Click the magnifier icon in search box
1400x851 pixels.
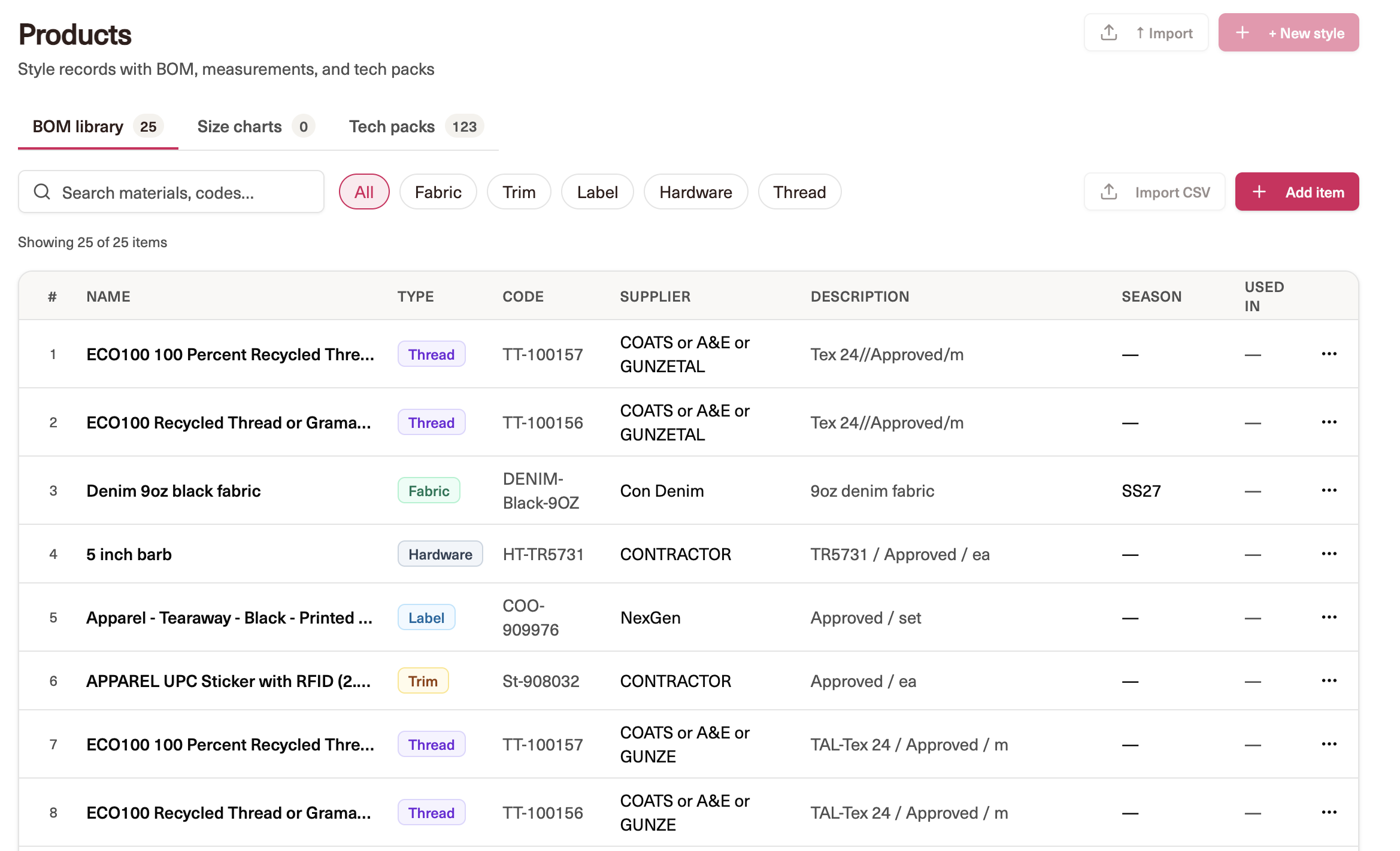click(x=42, y=192)
